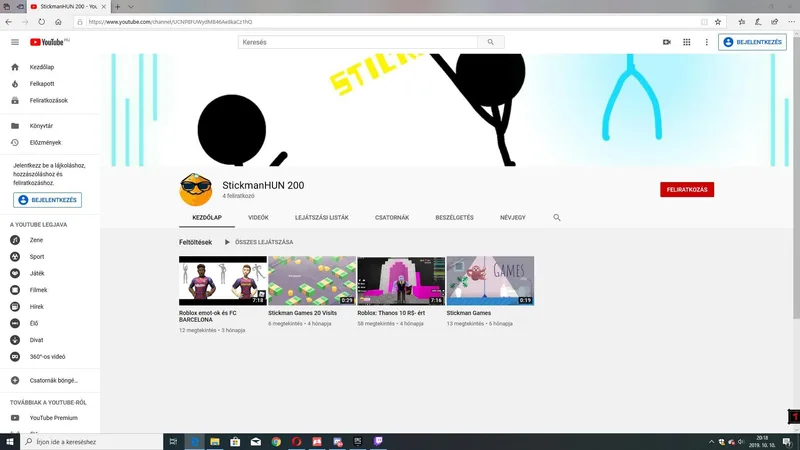Open Roblox: Thanos 10 R$- ért title
This screenshot has width=800, height=450.
click(391, 313)
